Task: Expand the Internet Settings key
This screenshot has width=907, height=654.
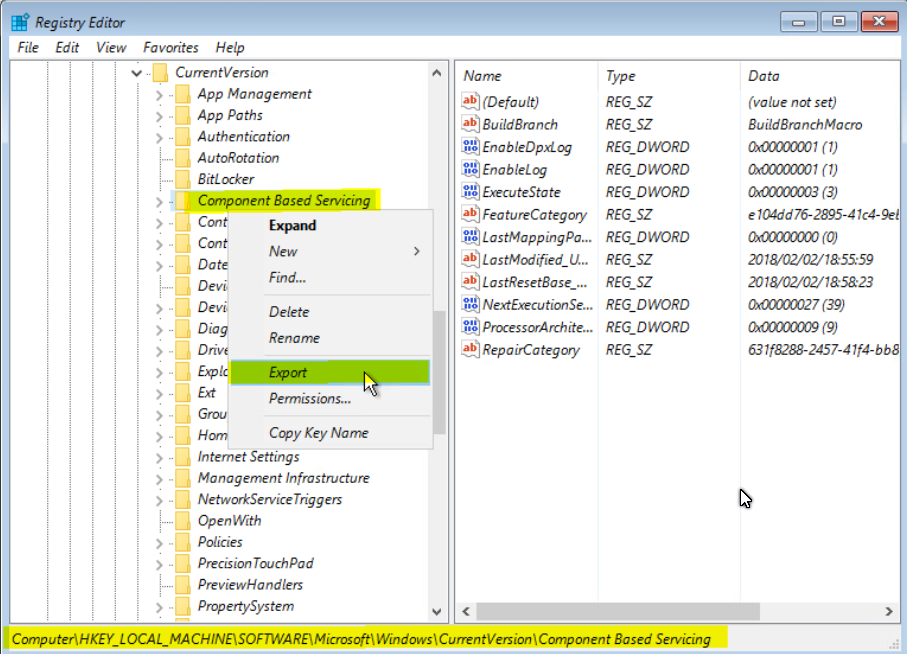Action: (x=159, y=458)
